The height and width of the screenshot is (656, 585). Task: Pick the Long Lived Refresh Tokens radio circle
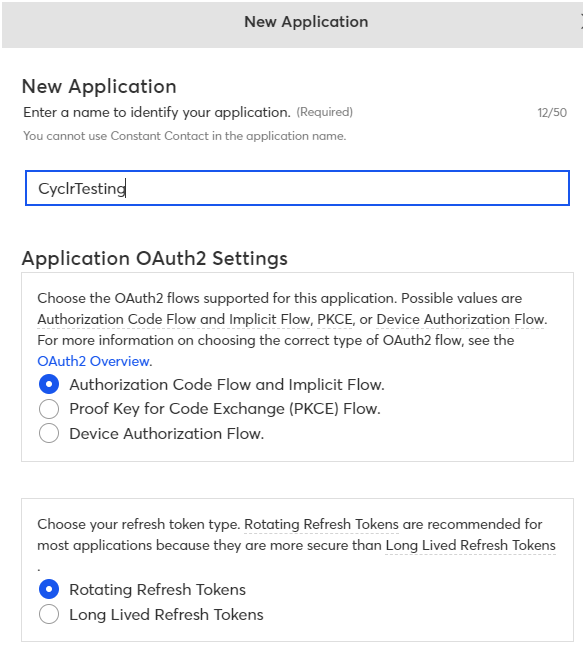(49, 614)
